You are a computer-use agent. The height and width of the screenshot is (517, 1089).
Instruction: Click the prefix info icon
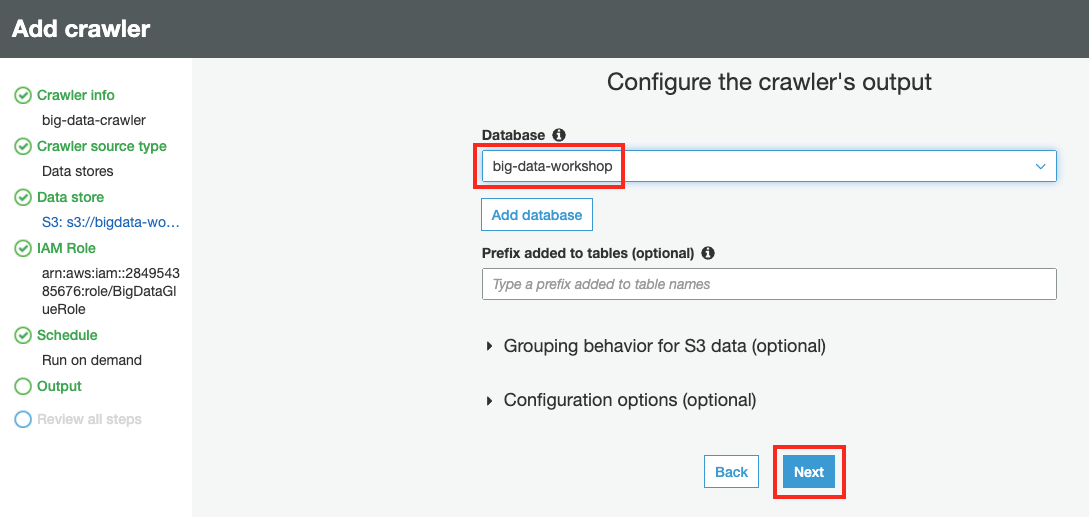tap(708, 253)
